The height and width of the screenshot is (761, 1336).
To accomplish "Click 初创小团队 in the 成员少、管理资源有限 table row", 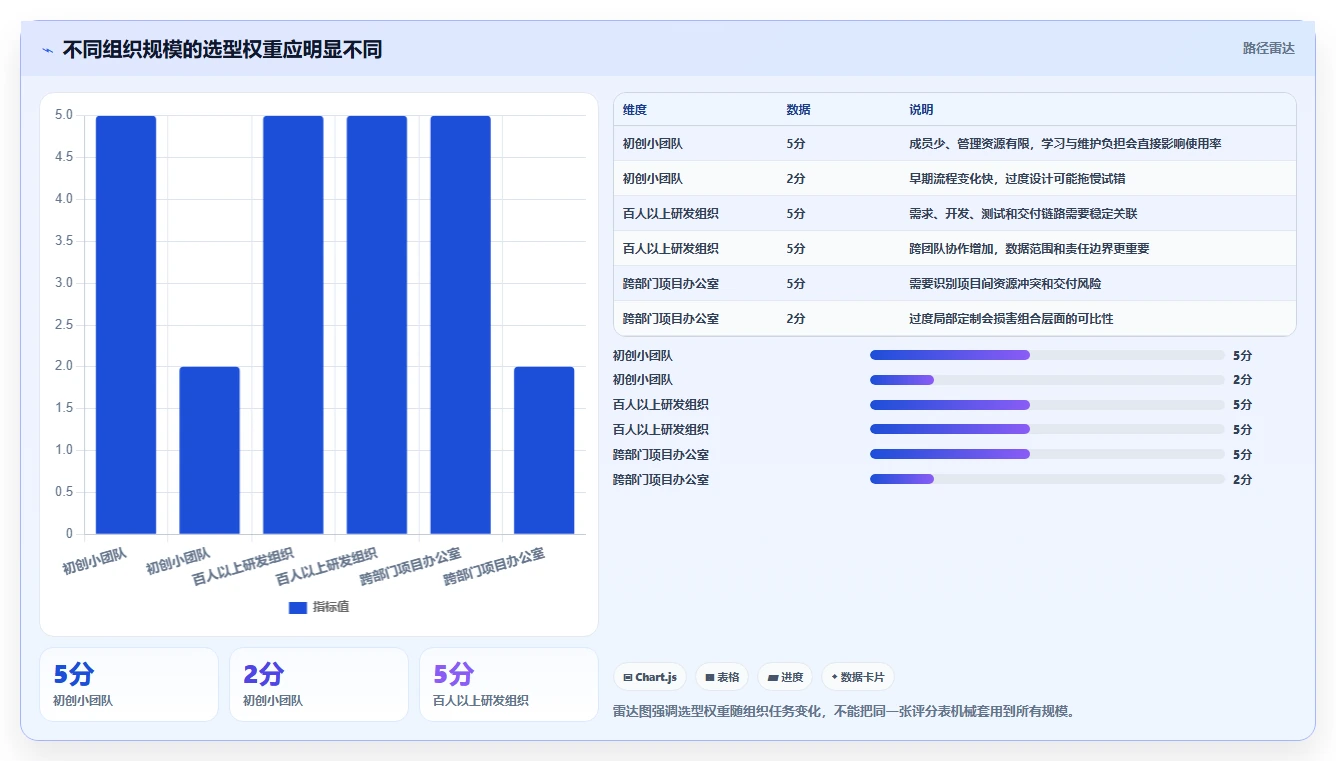I will 653,144.
